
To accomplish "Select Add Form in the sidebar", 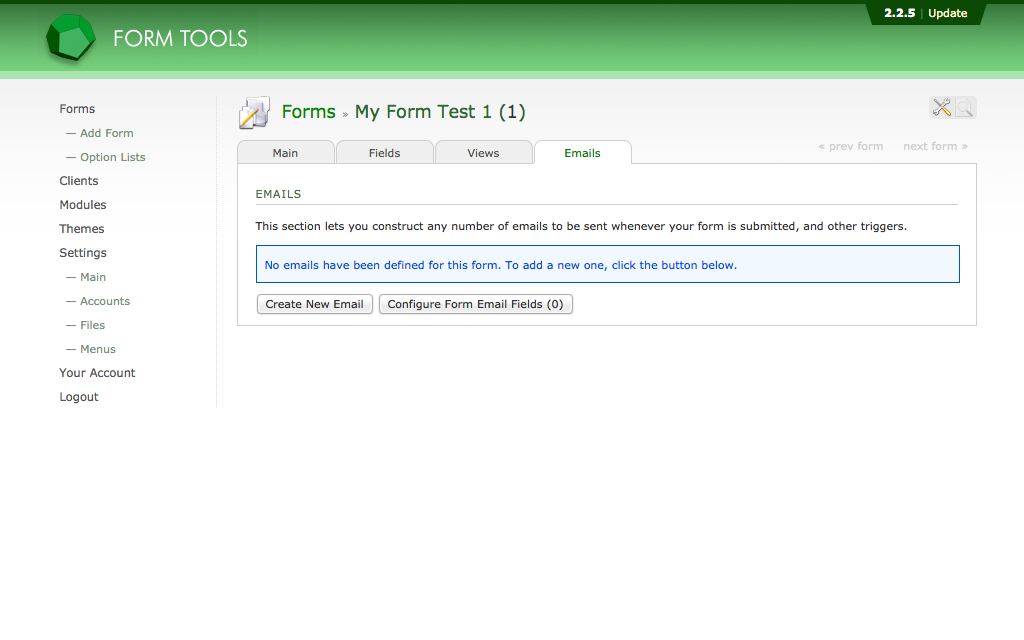I will (106, 132).
